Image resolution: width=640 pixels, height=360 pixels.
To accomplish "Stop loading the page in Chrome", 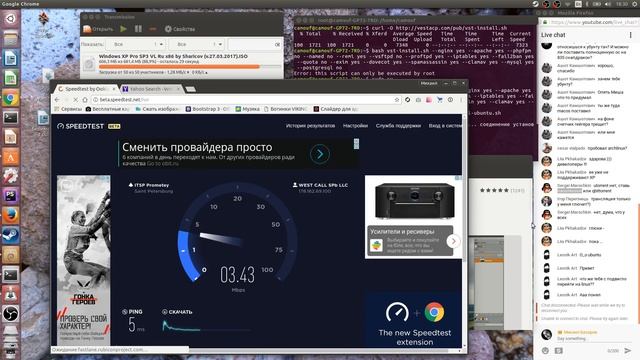I will coord(75,100).
